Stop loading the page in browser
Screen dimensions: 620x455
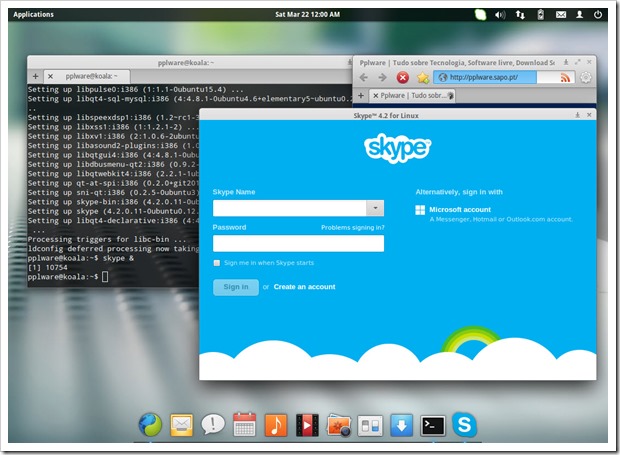403,77
